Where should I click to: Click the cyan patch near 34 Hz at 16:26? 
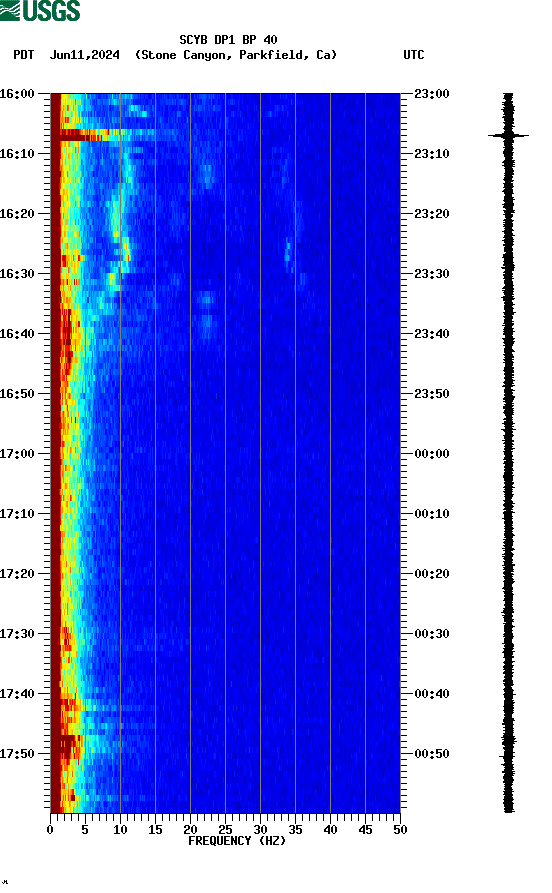click(288, 252)
